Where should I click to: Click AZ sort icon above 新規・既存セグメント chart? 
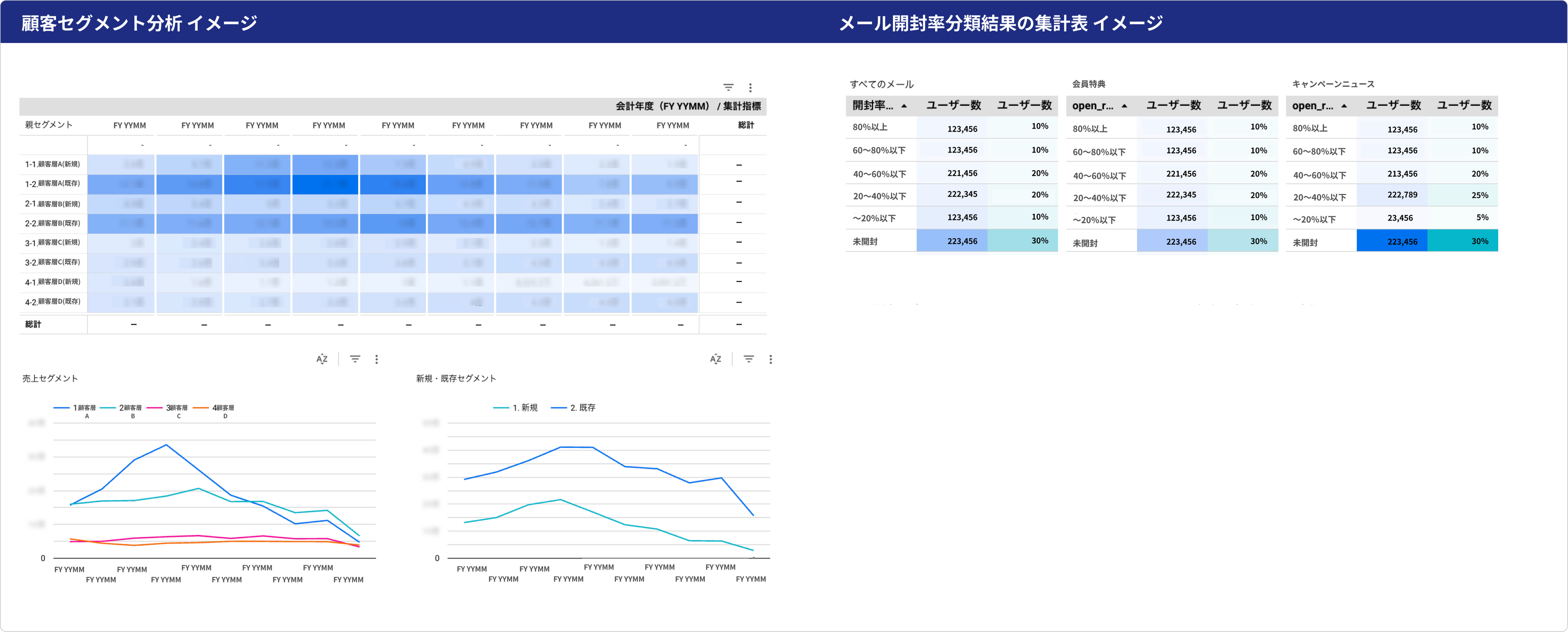pyautogui.click(x=715, y=359)
